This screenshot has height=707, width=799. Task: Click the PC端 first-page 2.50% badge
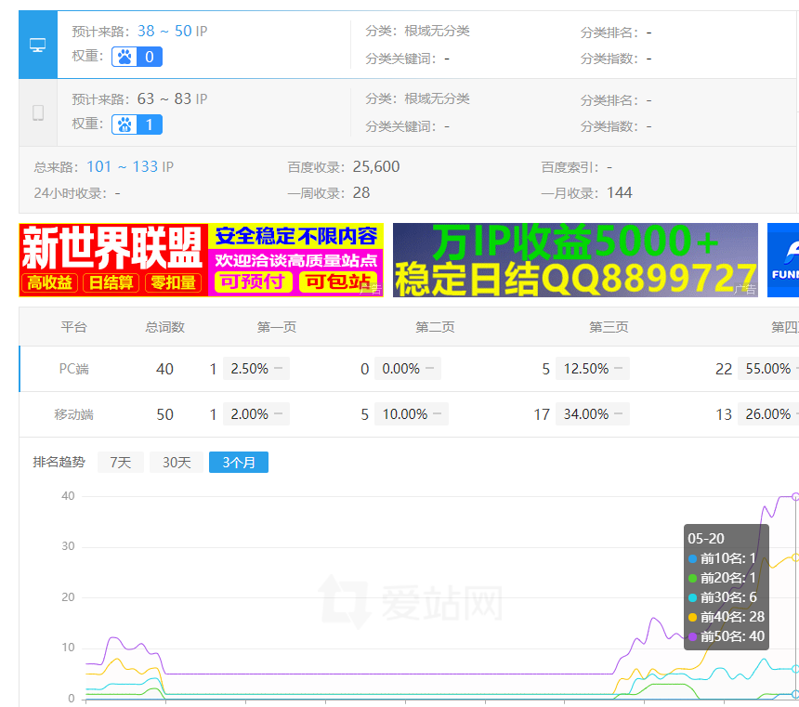pos(250,369)
